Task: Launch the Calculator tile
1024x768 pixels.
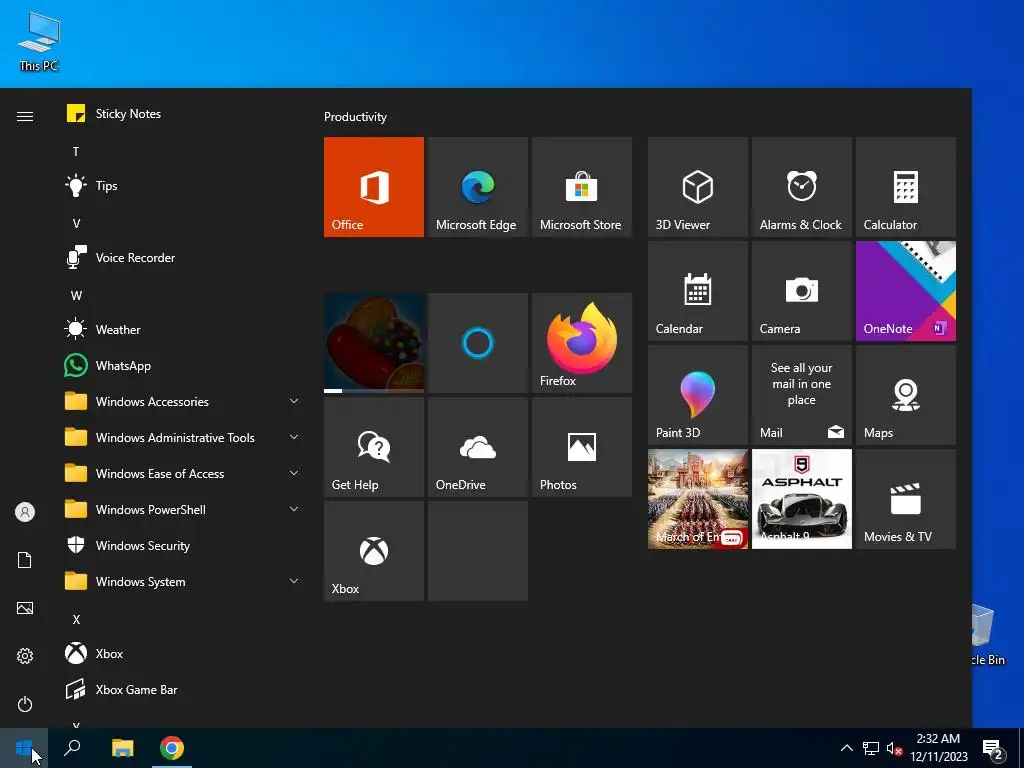Action: tap(906, 187)
